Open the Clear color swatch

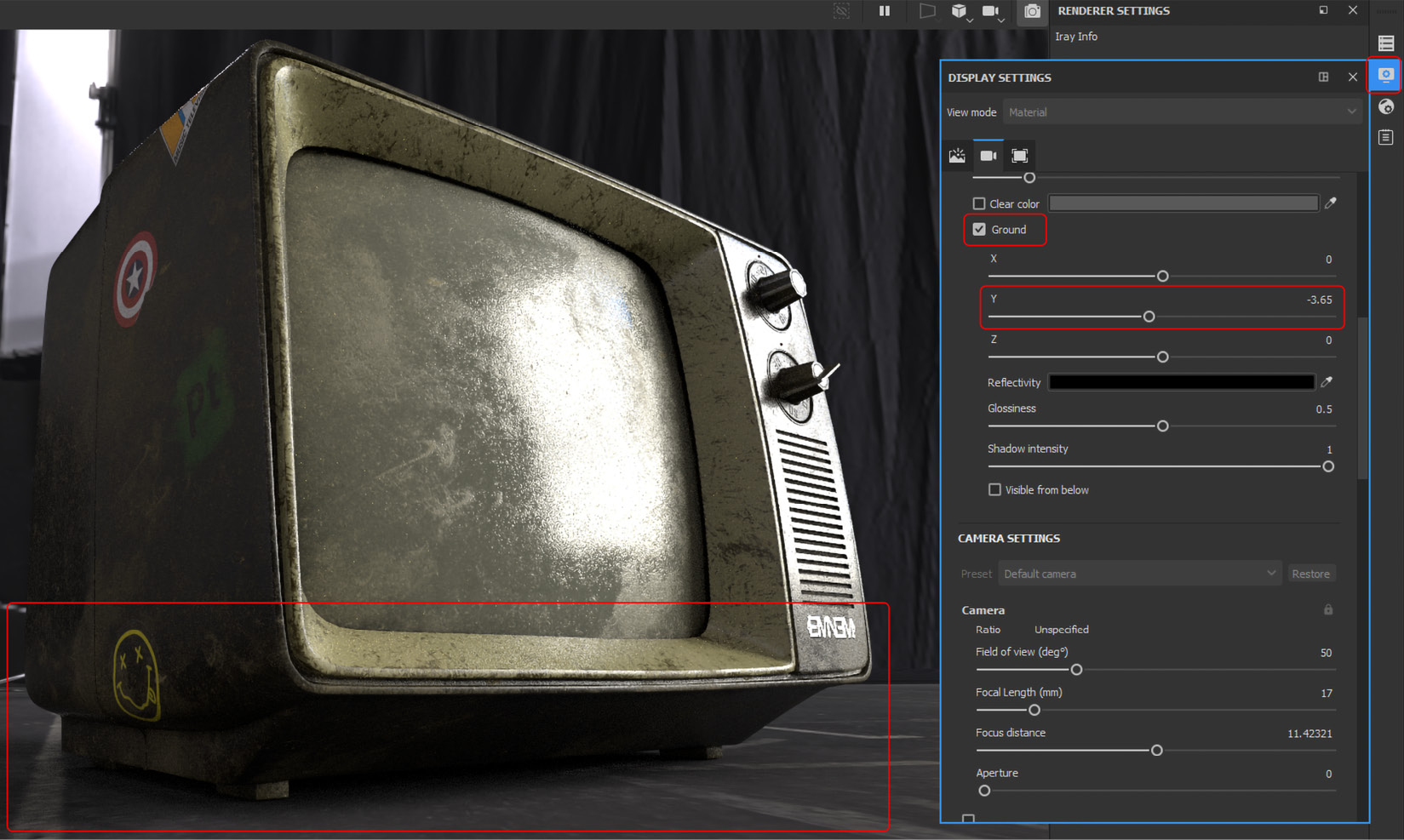tap(1183, 203)
